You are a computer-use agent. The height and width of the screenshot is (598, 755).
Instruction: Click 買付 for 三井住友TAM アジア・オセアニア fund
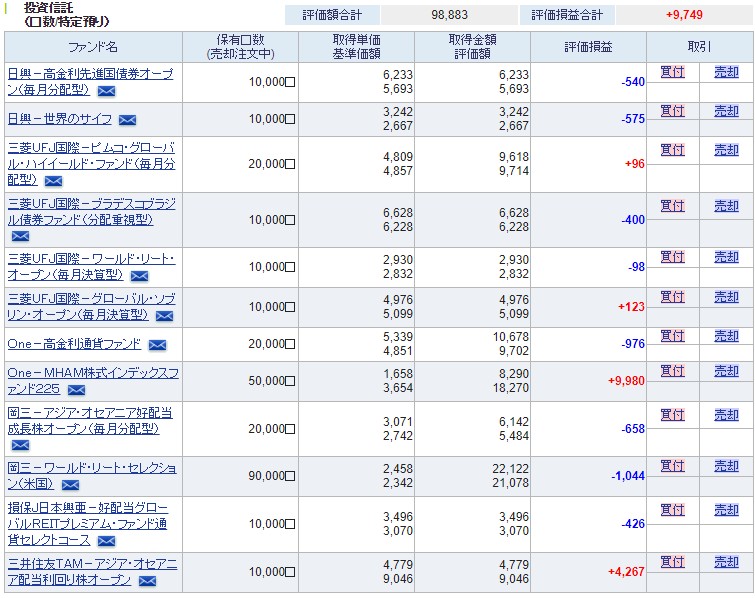pyautogui.click(x=672, y=562)
